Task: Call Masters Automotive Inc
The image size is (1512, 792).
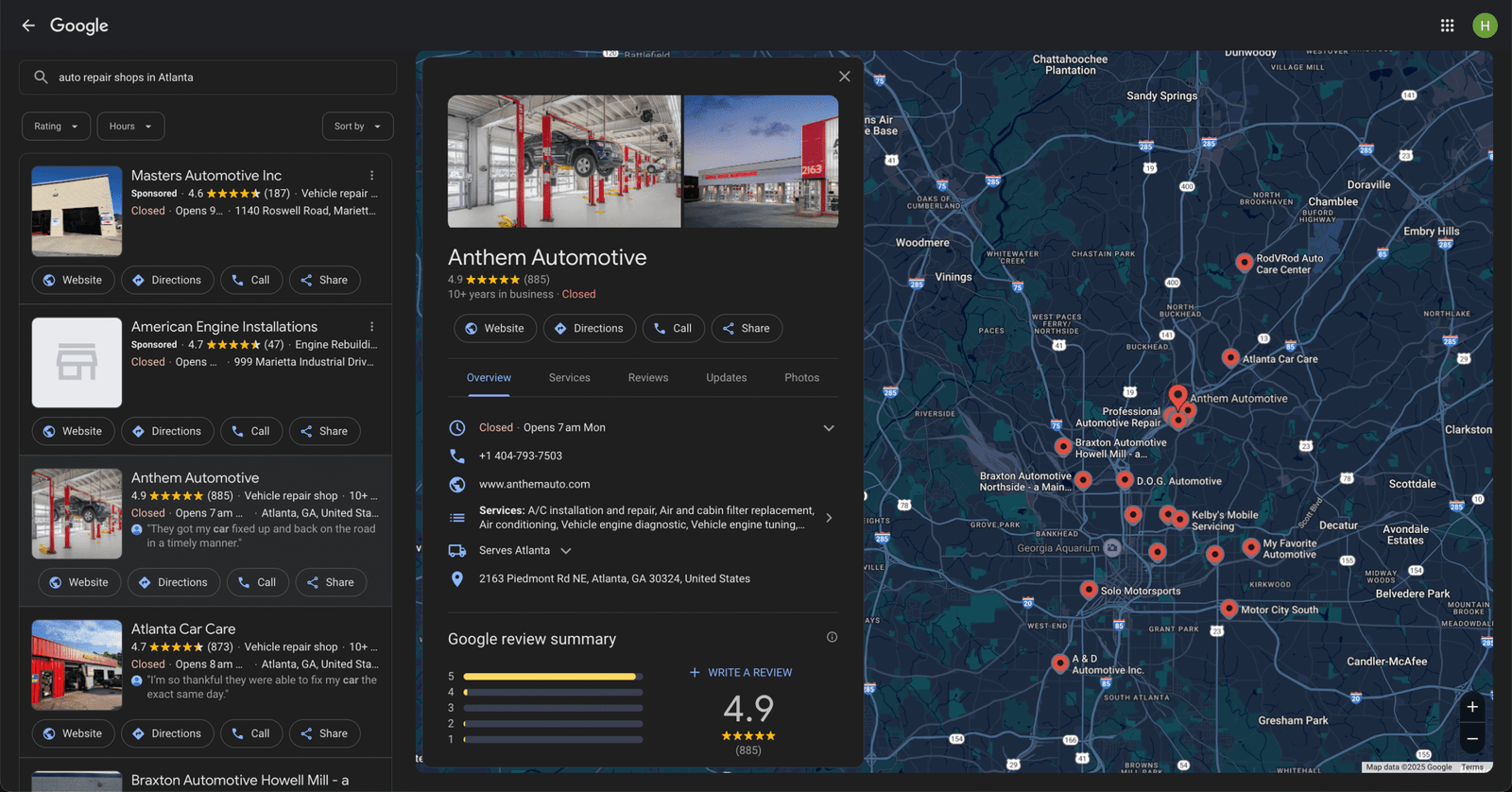Action: pos(251,280)
